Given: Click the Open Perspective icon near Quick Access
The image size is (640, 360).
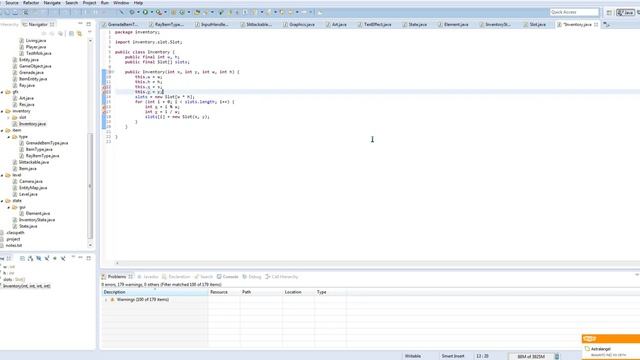Looking at the screenshot, I should click(x=609, y=13).
